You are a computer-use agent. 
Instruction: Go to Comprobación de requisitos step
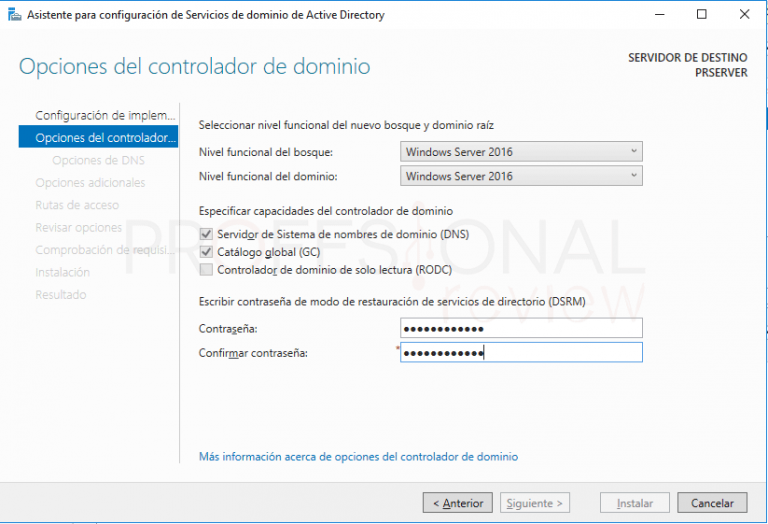[105, 250]
